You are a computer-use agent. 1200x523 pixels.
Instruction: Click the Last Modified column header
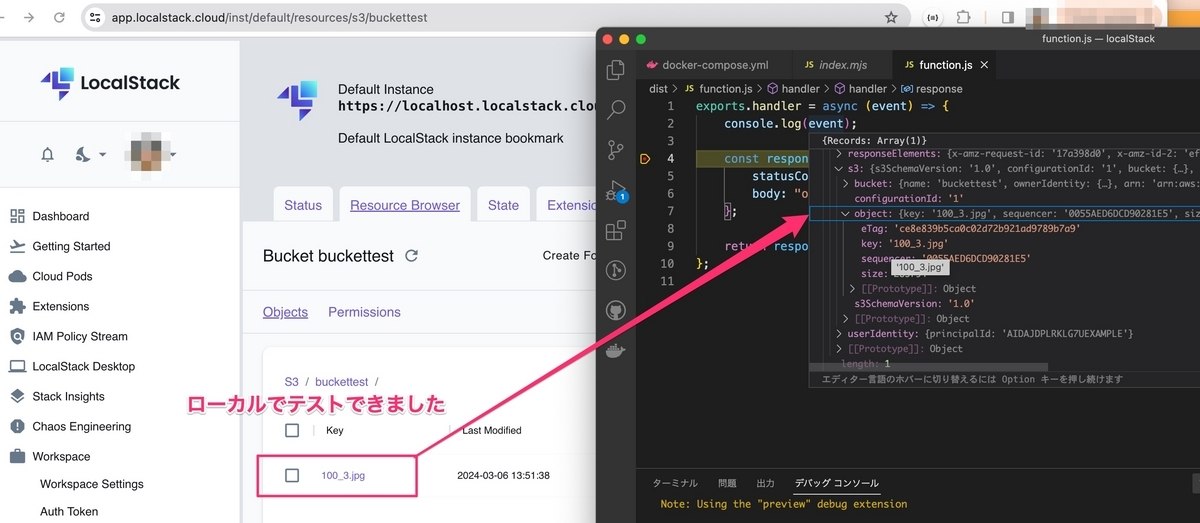pyautogui.click(x=492, y=430)
